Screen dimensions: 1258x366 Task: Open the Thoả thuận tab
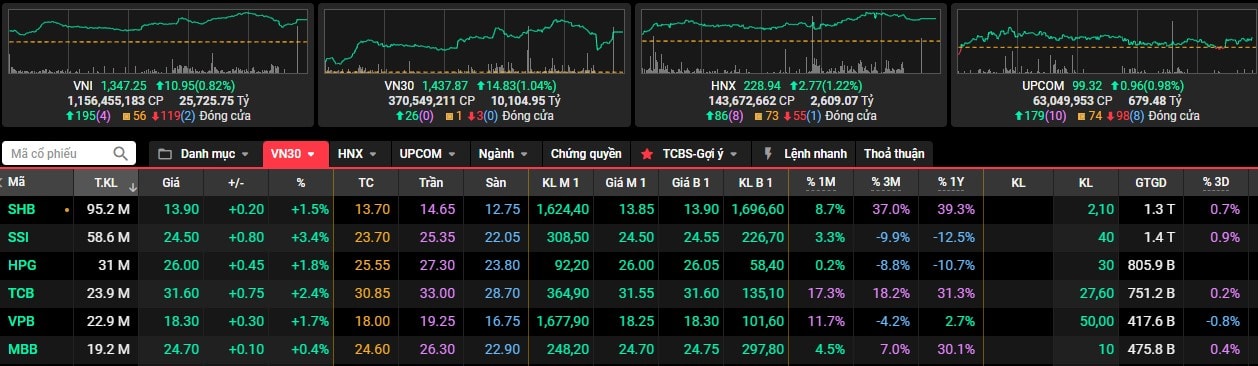(894, 154)
